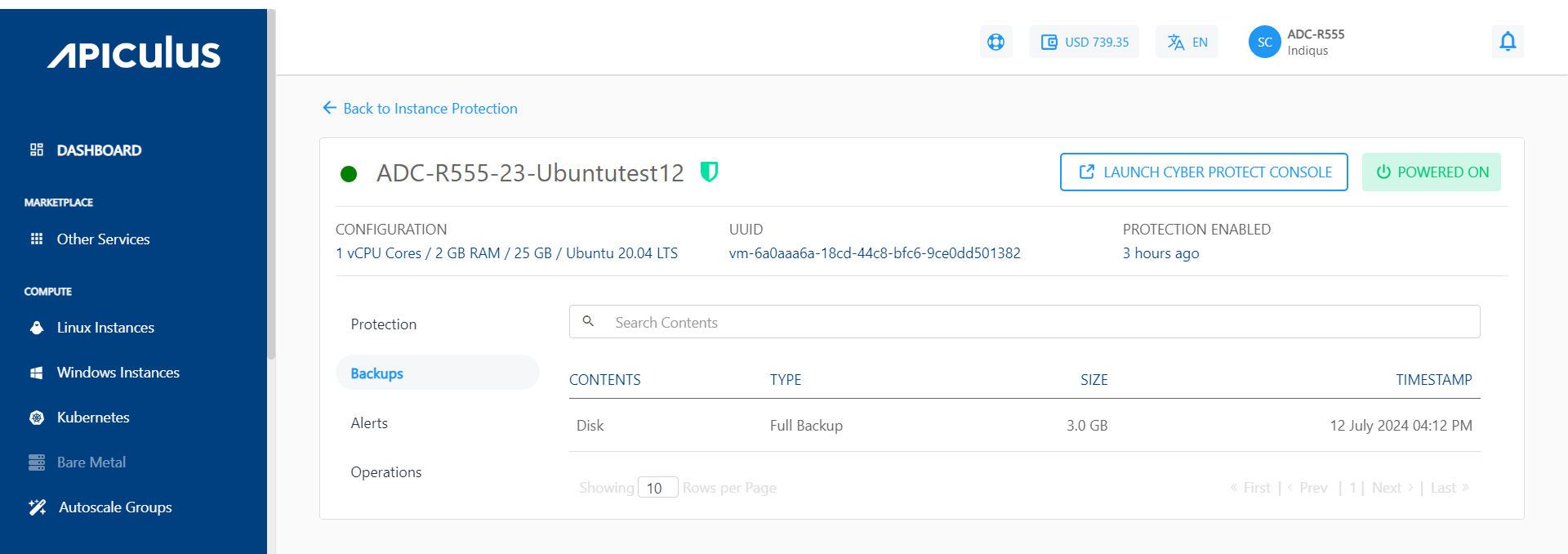Click the translate language icon
Screen dimensions: 1568x554
(1176, 42)
